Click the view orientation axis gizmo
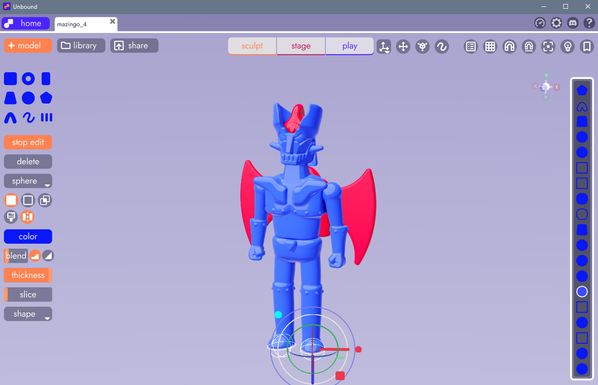The width and height of the screenshot is (598, 385). pyautogui.click(x=546, y=87)
